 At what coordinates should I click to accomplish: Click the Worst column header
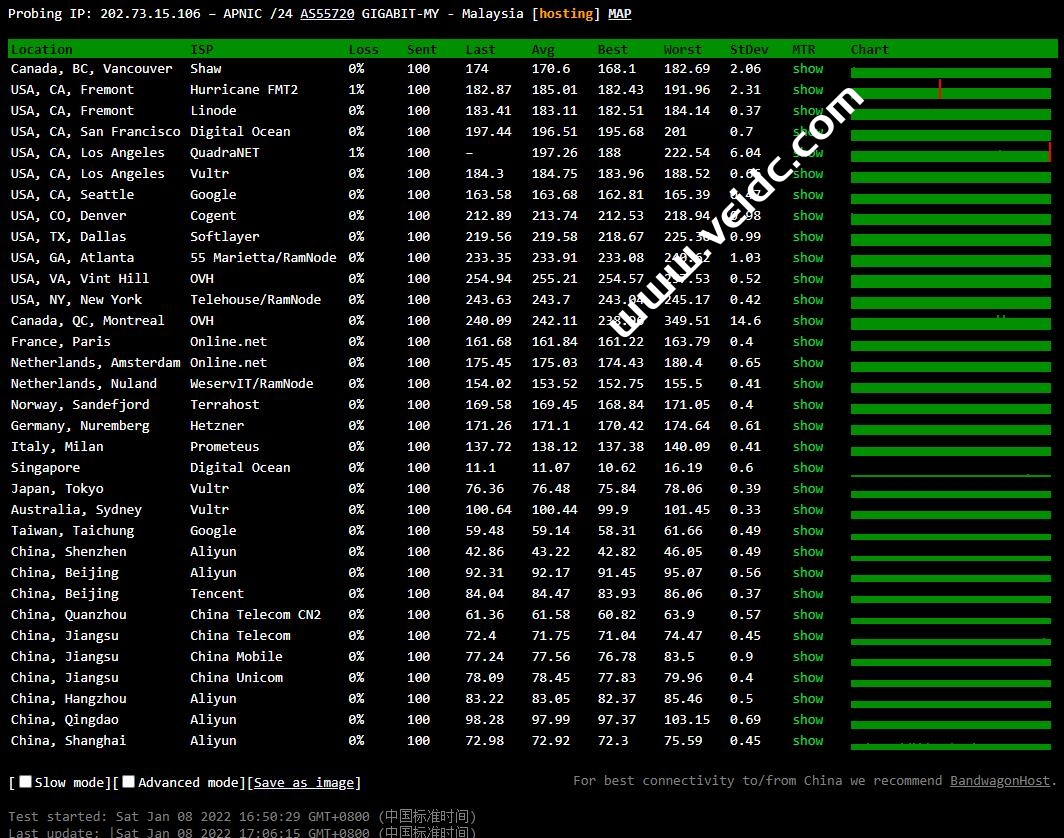(x=683, y=50)
